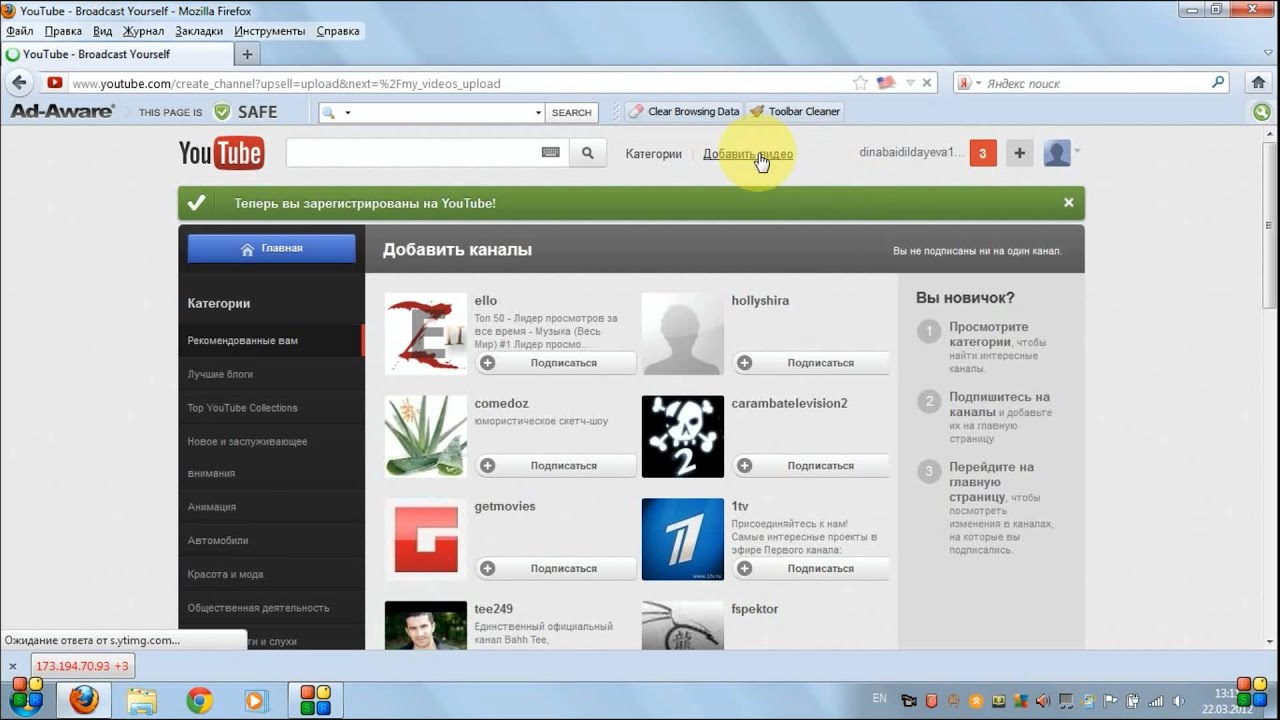Click the plus button next to username
Image resolution: width=1280 pixels, height=720 pixels.
click(1020, 153)
